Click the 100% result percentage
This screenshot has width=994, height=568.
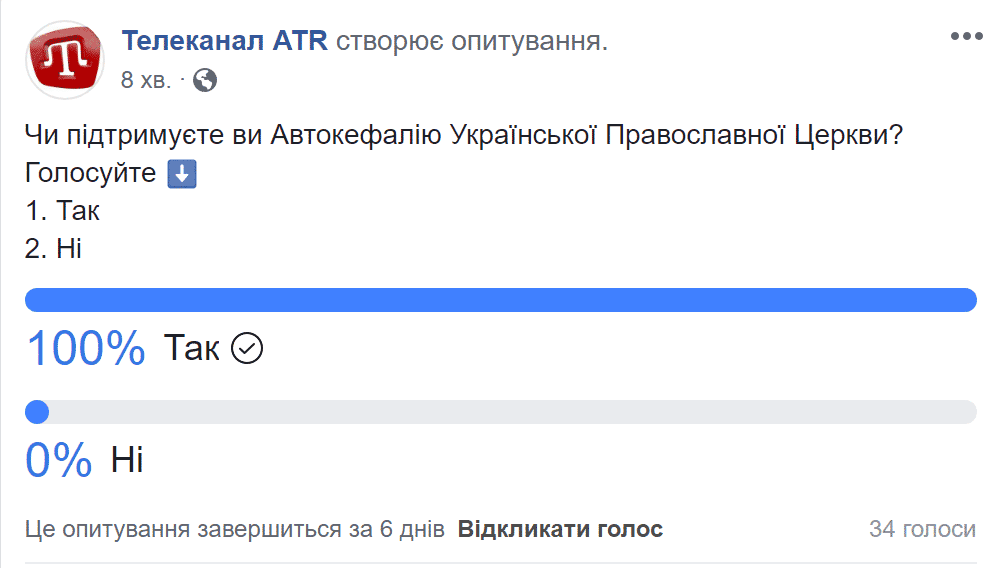[86, 348]
